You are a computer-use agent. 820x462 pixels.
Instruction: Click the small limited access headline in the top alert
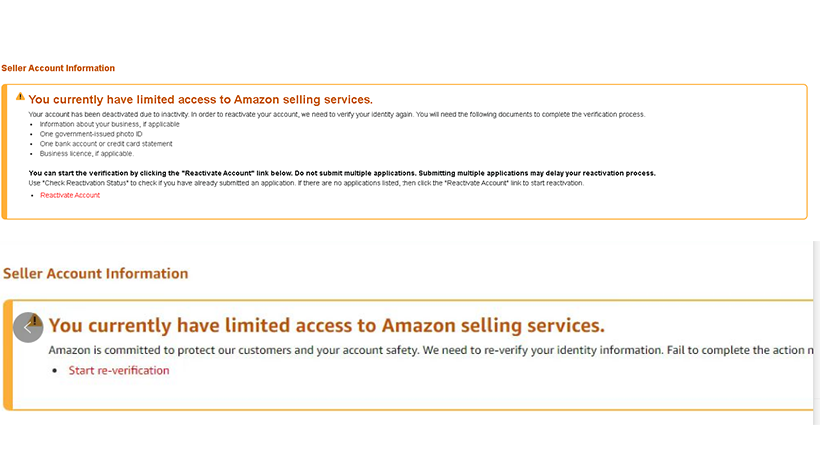tap(200, 99)
